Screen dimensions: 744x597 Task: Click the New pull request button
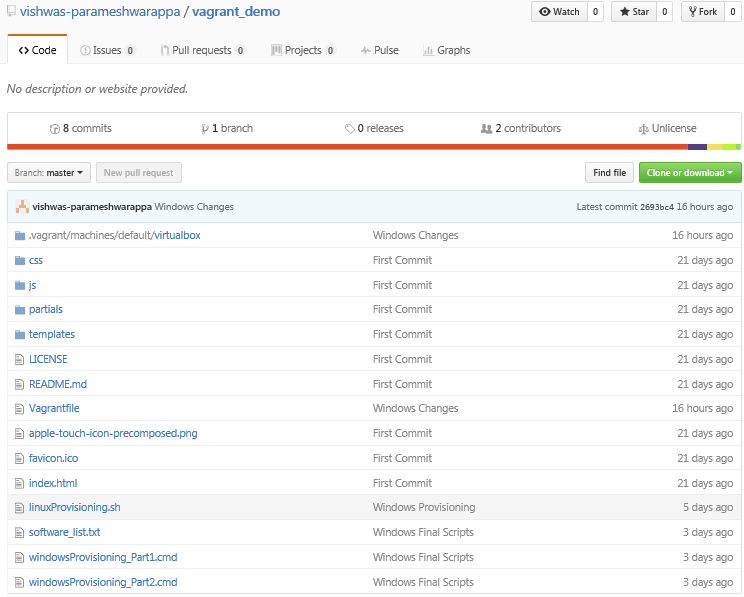pyautogui.click(x=139, y=173)
